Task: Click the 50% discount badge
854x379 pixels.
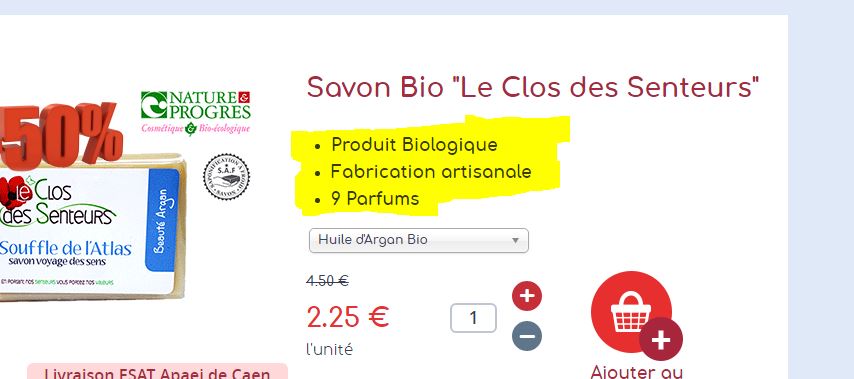Action: (60, 135)
